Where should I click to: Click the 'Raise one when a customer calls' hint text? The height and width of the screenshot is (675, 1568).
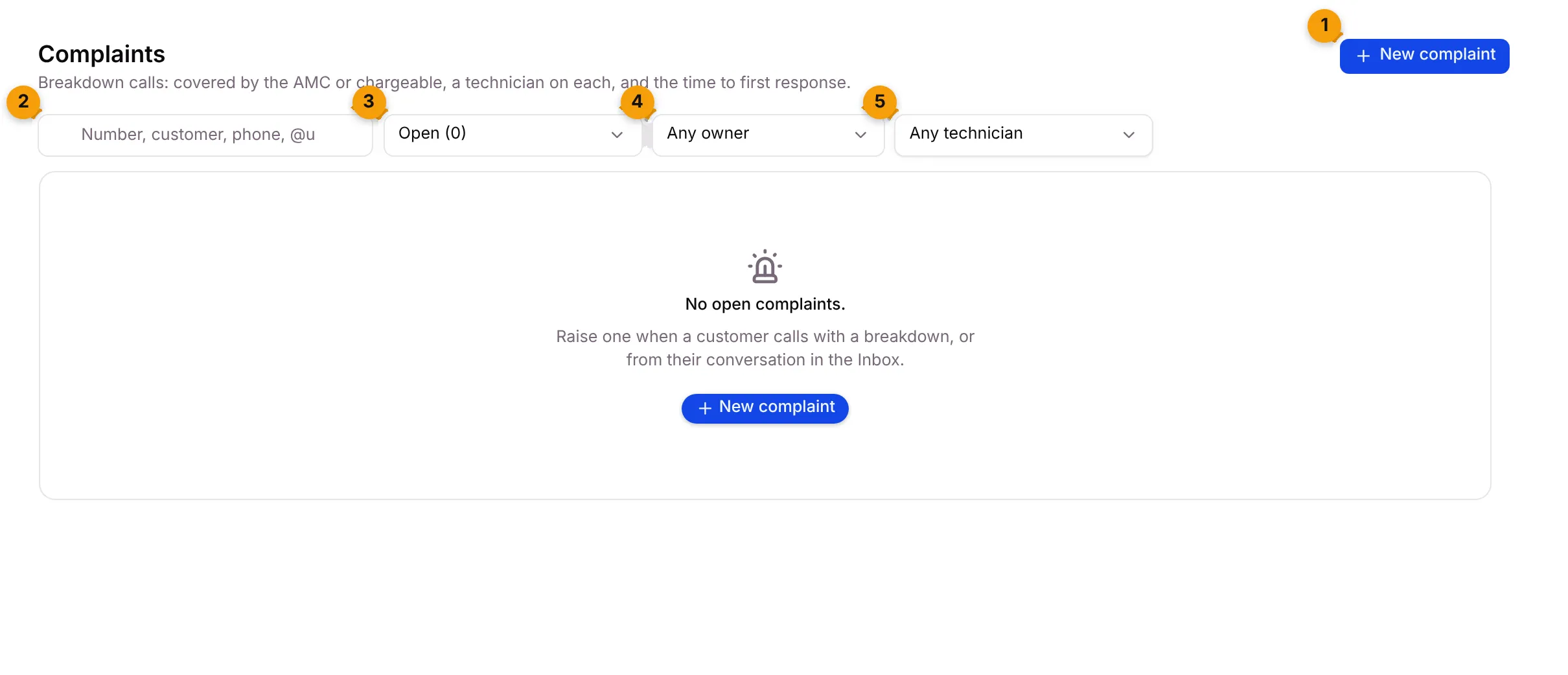[765, 348]
